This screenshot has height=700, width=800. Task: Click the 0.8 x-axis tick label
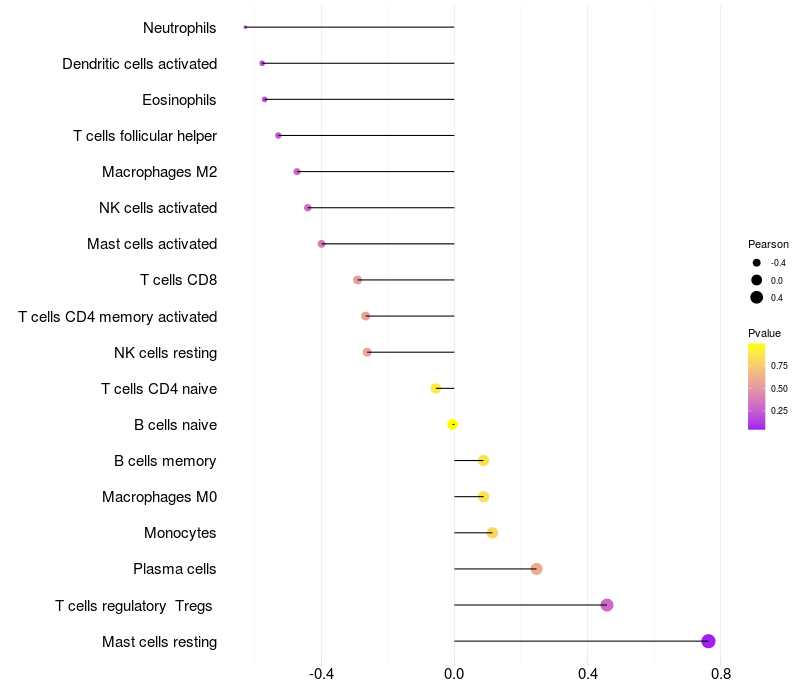point(720,674)
